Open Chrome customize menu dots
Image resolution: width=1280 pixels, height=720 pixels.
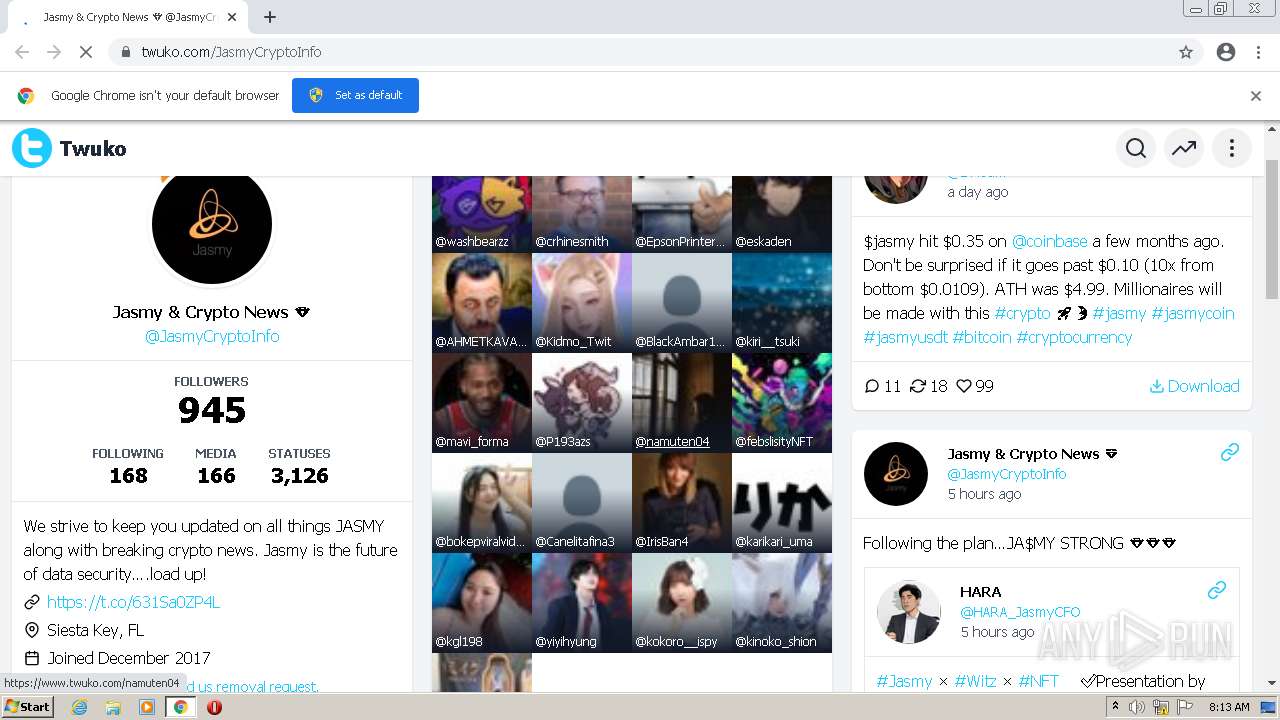tap(1258, 52)
